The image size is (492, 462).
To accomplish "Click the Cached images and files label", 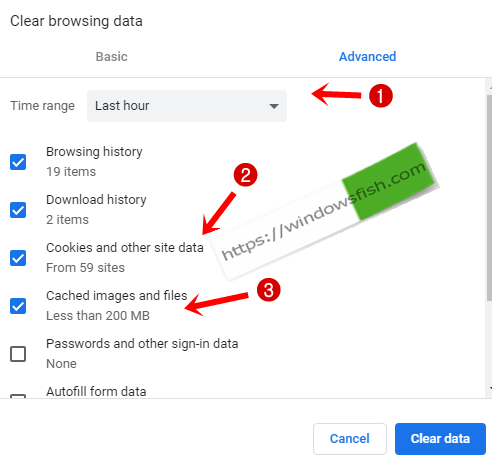I will (117, 296).
